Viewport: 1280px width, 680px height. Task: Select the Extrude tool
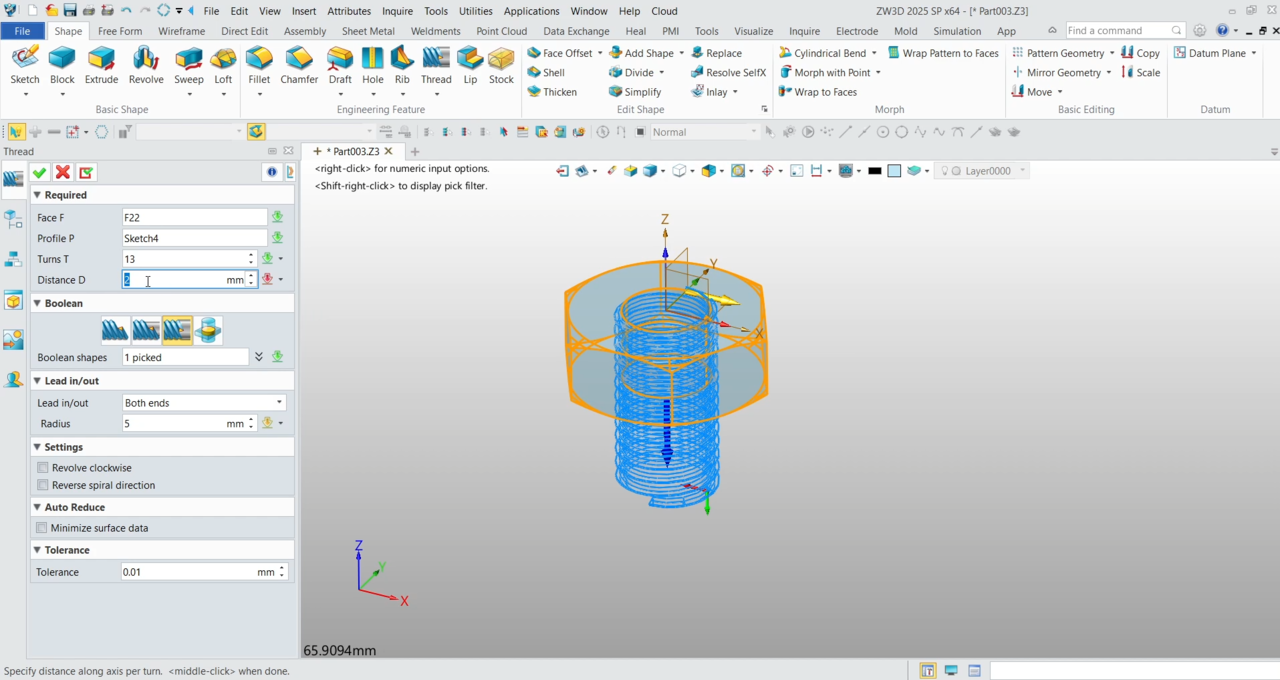tap(101, 64)
